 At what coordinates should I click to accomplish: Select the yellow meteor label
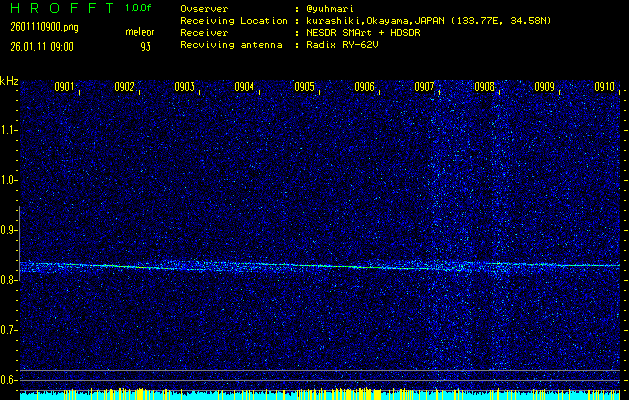tap(140, 32)
